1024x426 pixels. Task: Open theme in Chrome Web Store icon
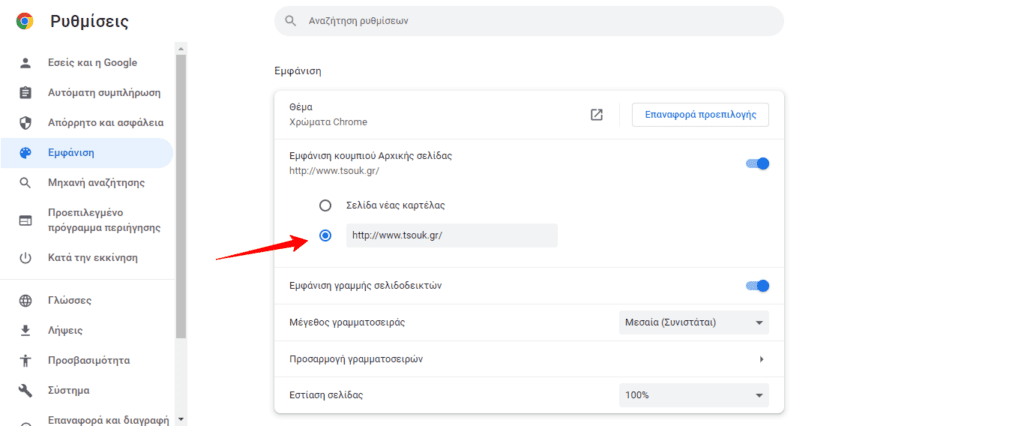point(596,115)
